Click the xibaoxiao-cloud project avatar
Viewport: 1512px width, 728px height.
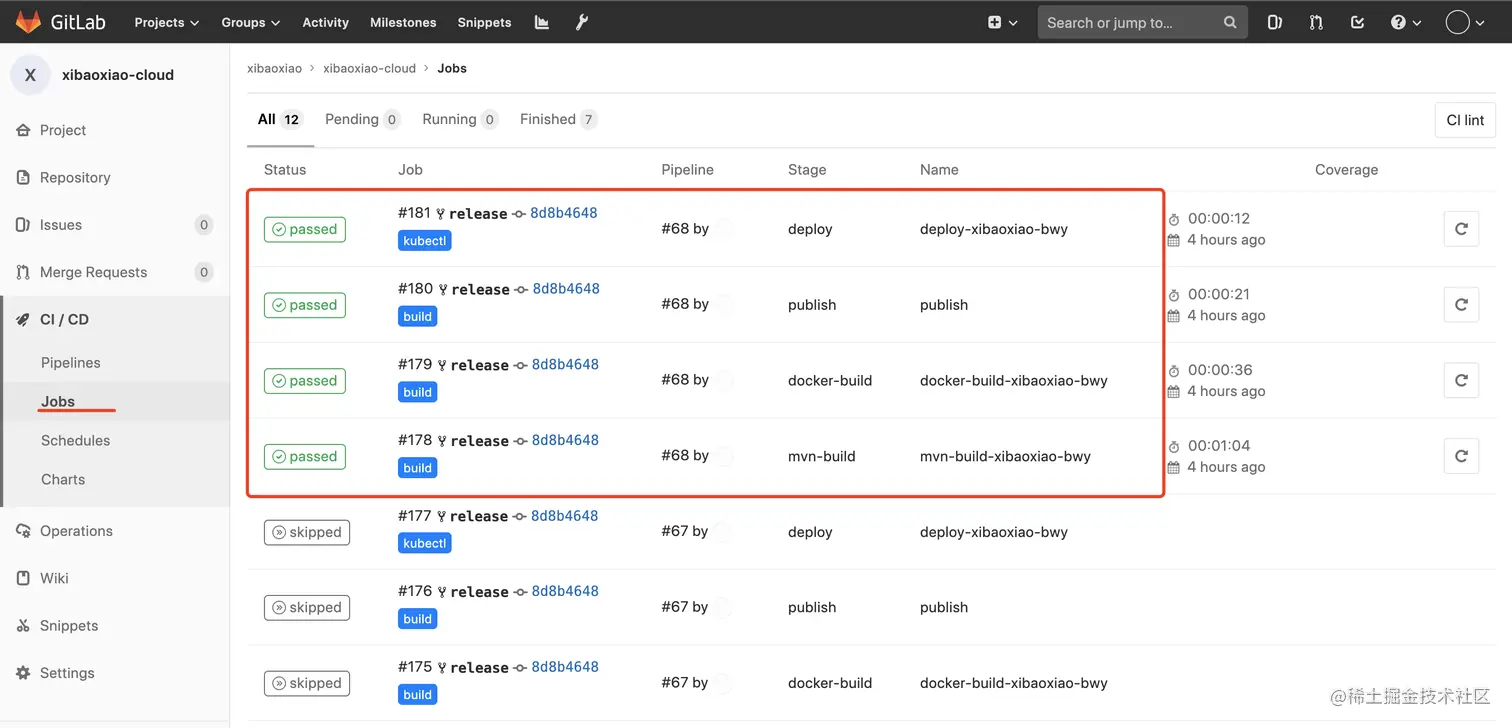point(30,75)
